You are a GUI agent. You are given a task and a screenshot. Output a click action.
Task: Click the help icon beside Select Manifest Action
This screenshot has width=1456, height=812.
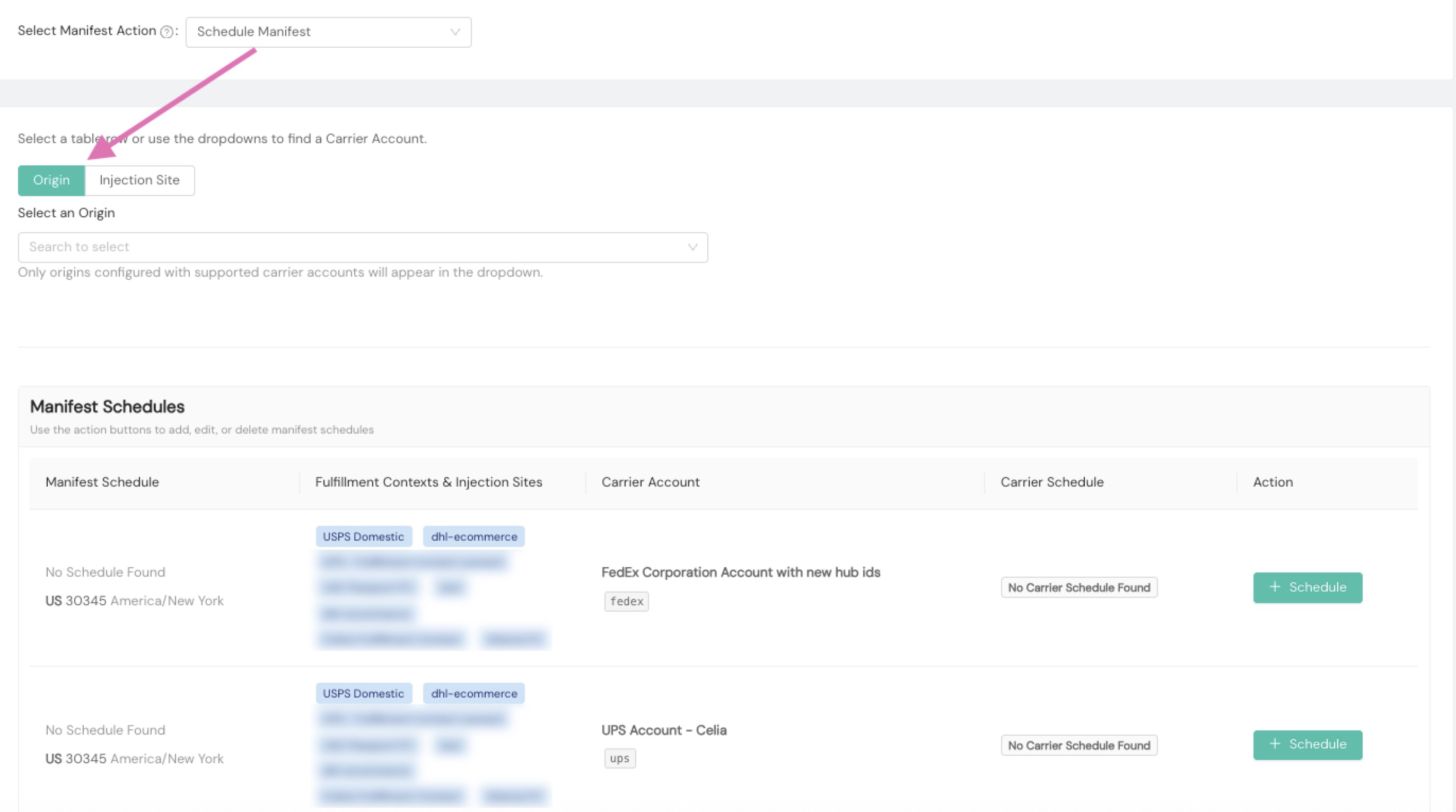point(166,32)
